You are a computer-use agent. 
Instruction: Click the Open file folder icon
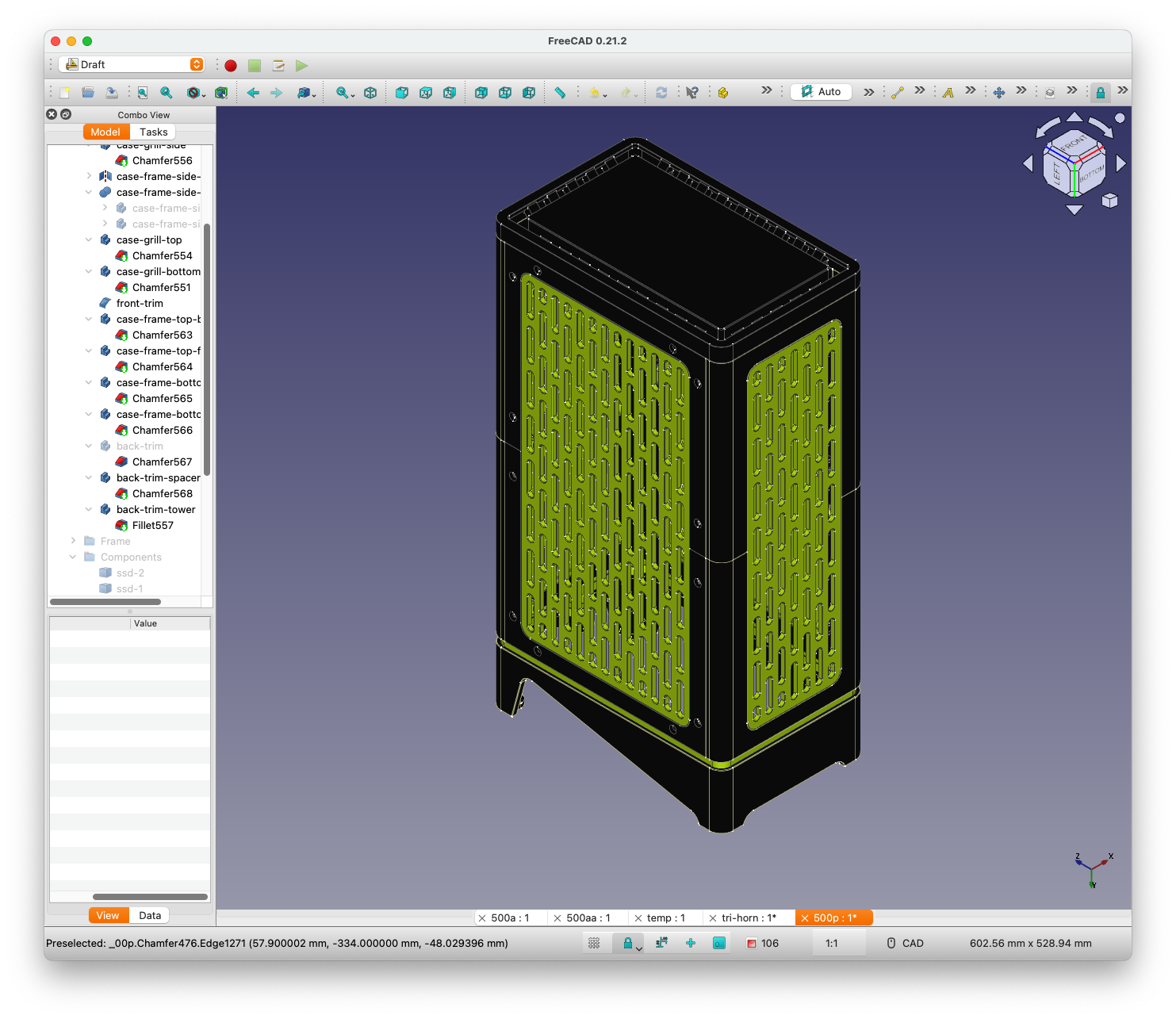tap(88, 93)
